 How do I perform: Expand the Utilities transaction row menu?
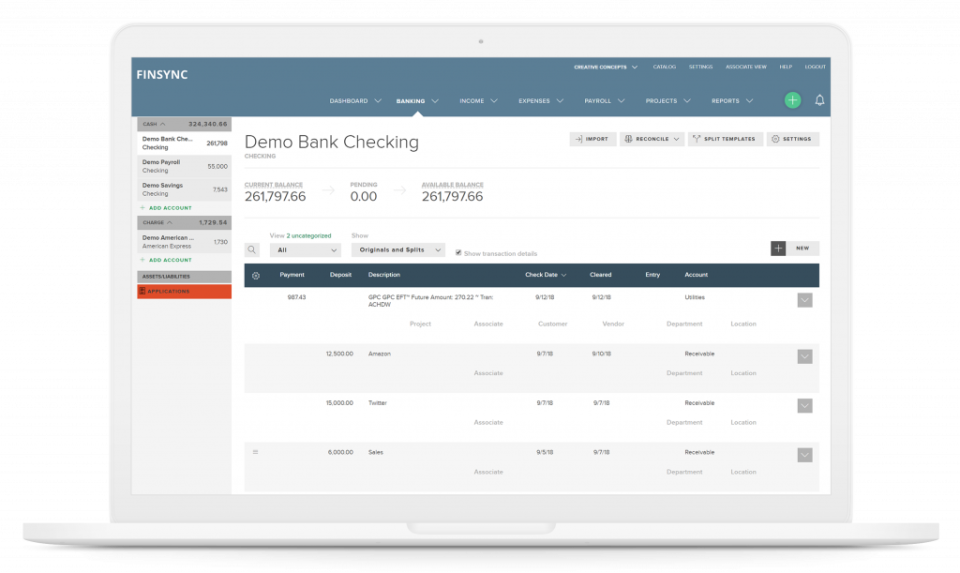point(804,300)
